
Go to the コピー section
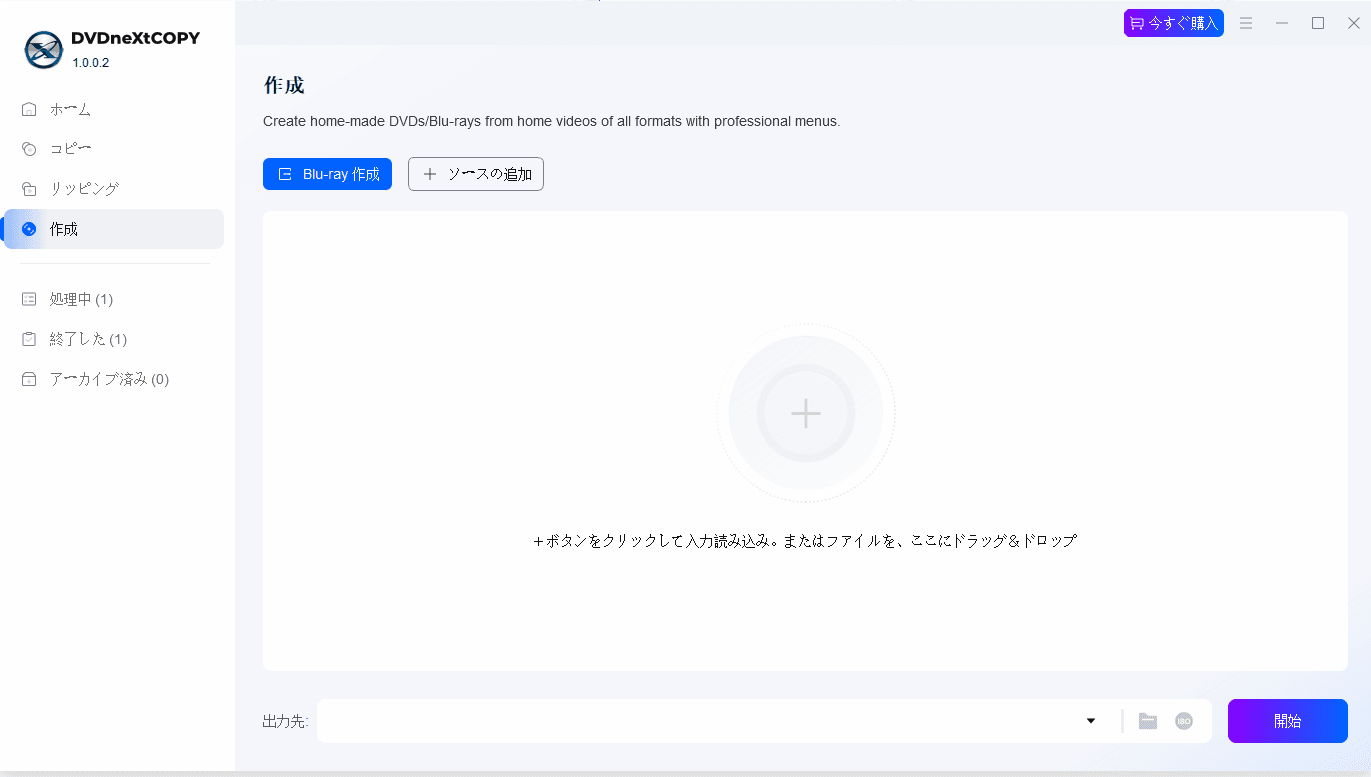112,149
